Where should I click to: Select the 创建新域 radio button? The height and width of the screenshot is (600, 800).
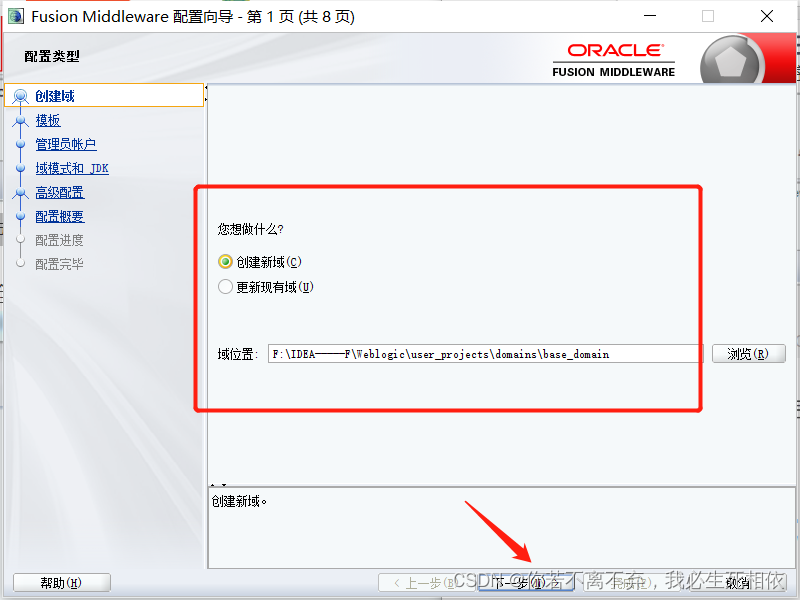[225, 262]
